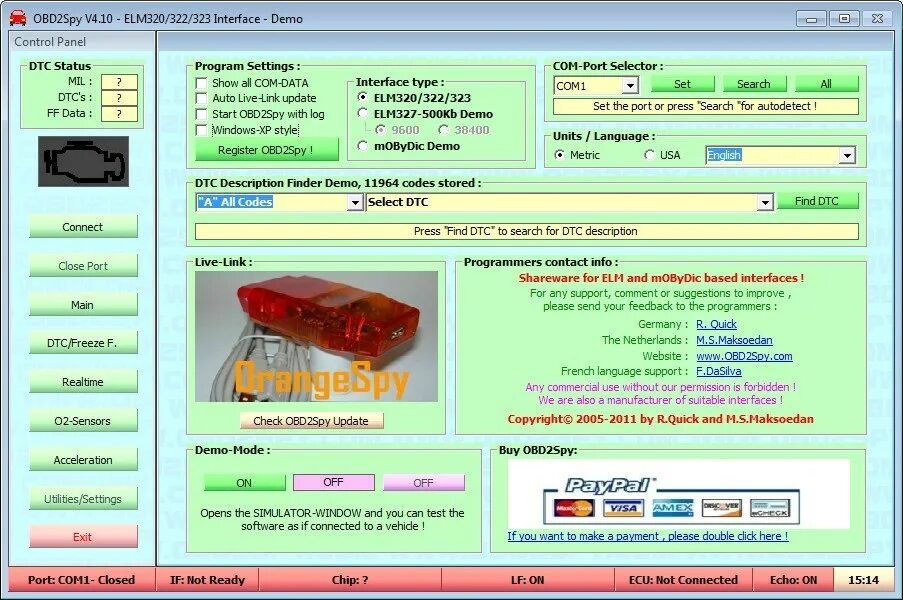Click ECU: Not Connected status cell

coord(684,580)
